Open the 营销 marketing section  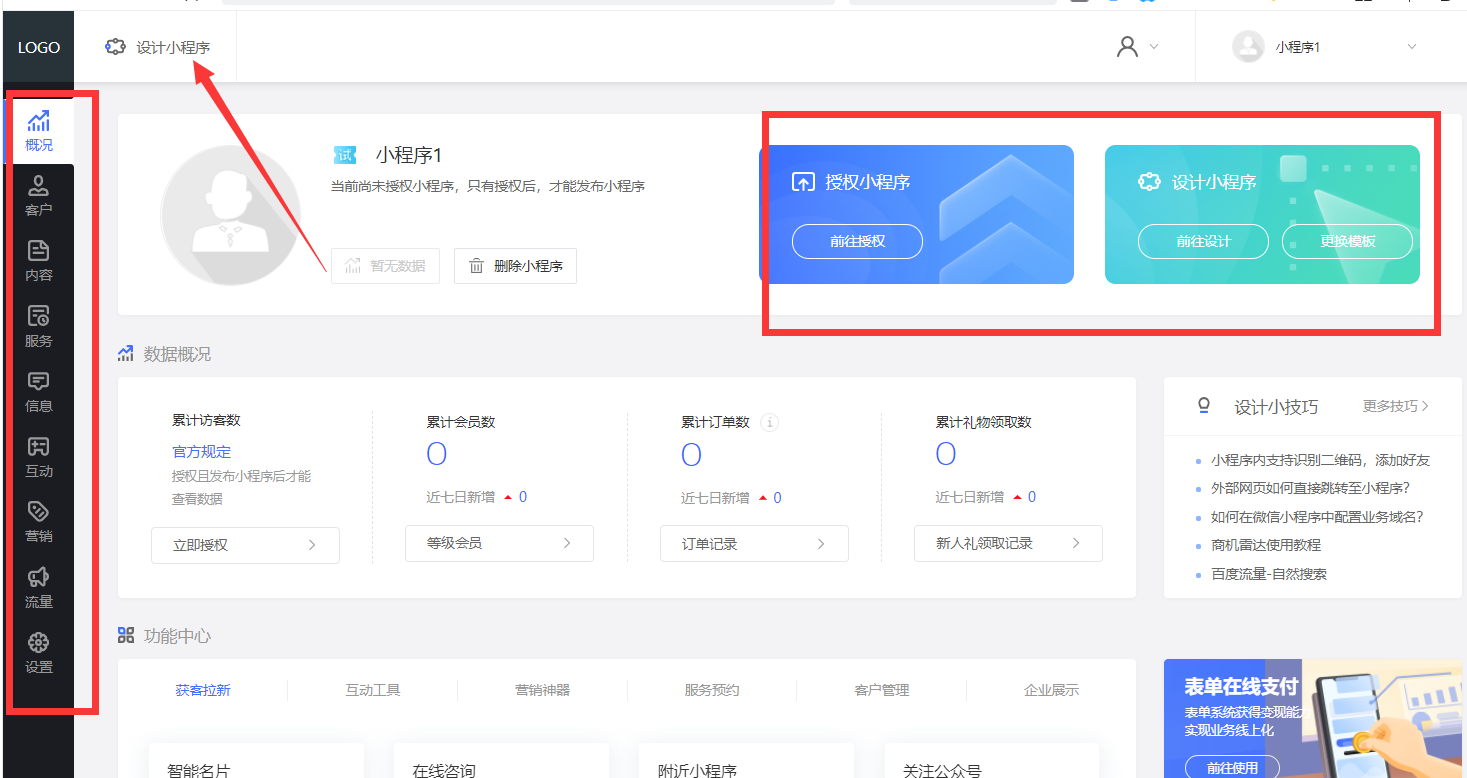pos(38,523)
